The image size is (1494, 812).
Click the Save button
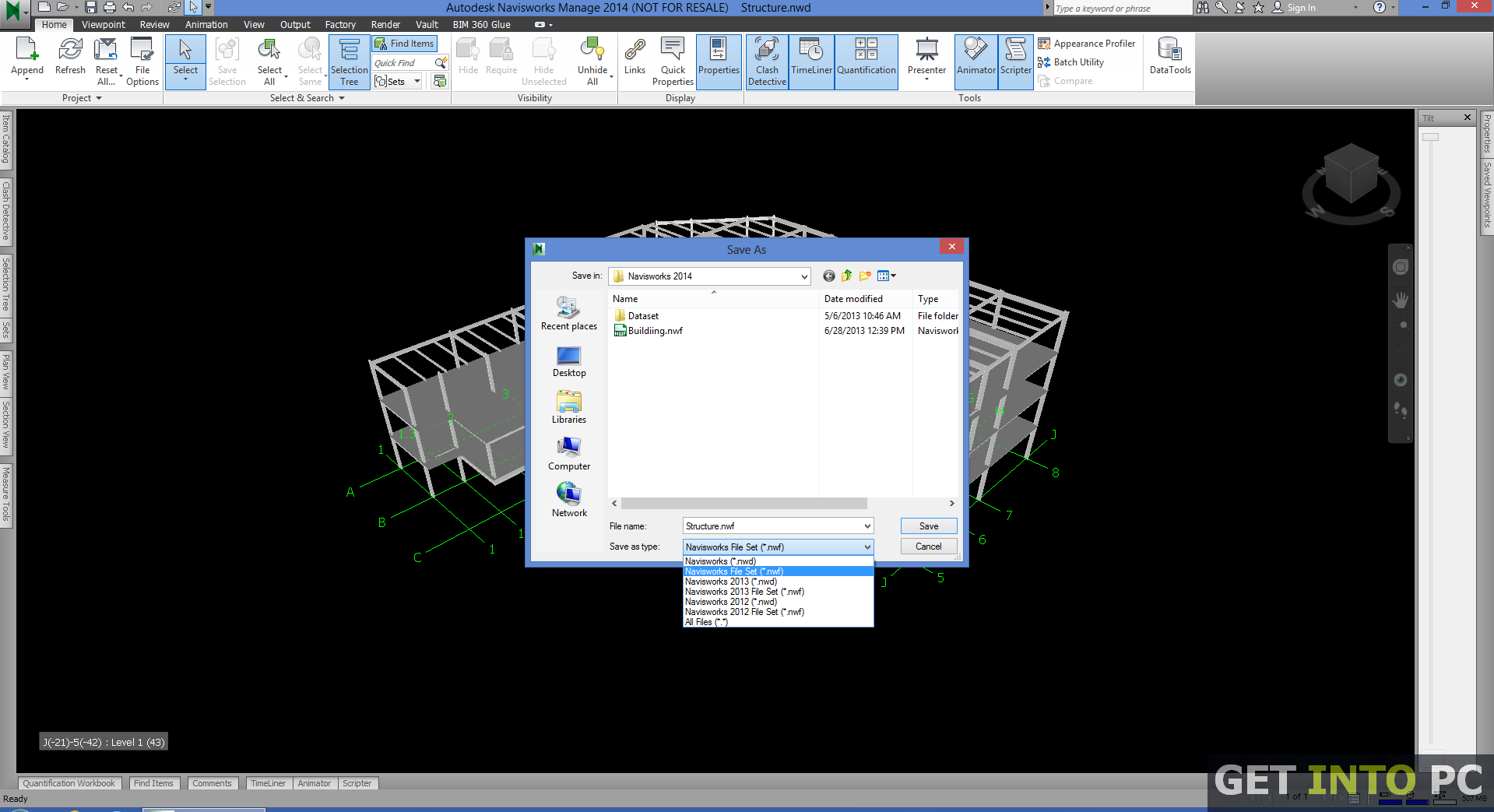click(929, 526)
